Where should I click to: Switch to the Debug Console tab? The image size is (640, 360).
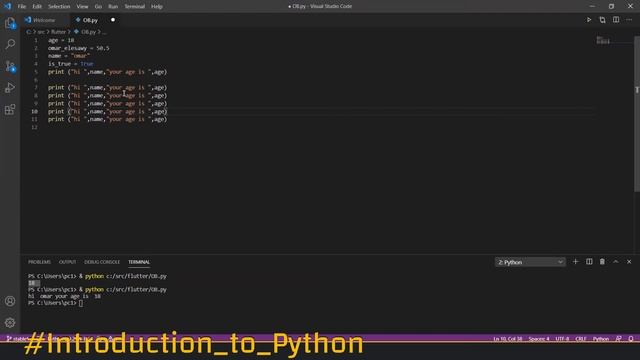tap(102, 262)
